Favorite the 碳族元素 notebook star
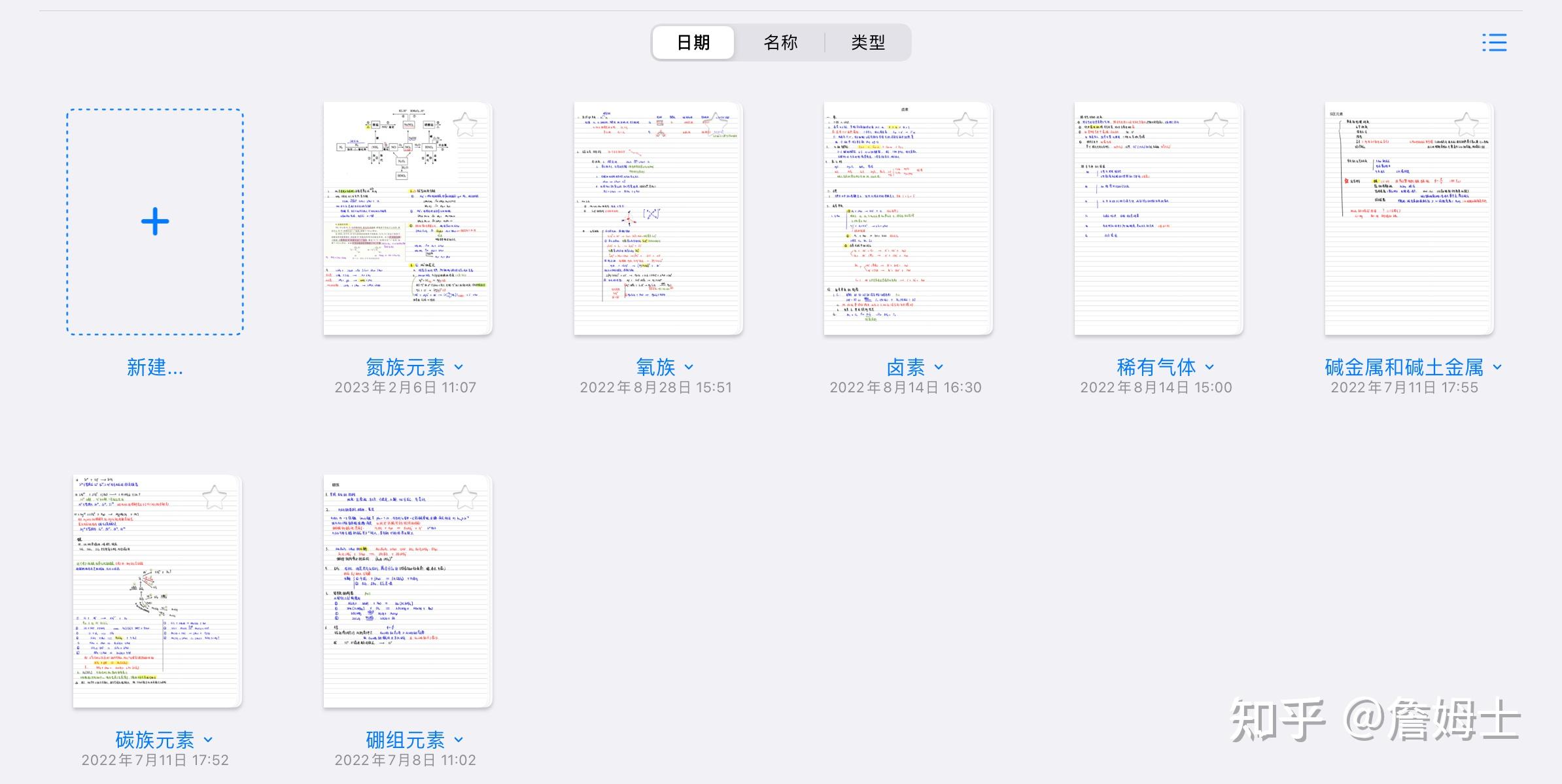1562x784 pixels. point(215,498)
